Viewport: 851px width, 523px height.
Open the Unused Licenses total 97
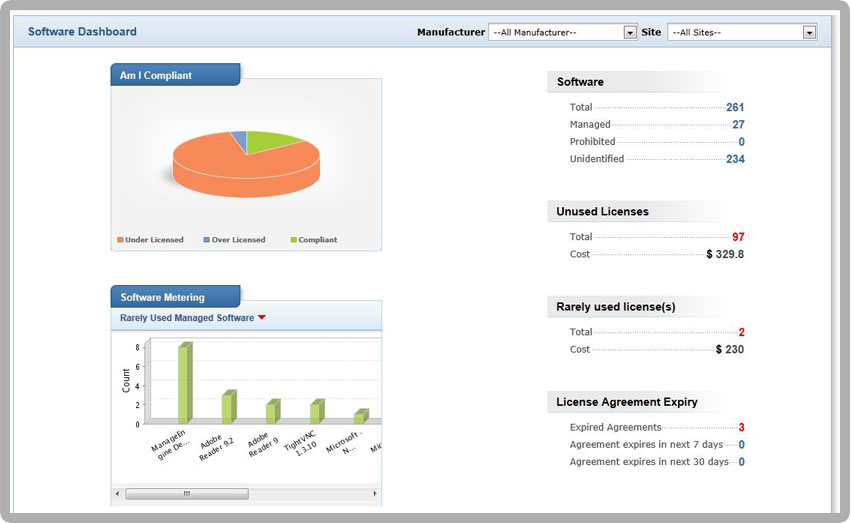(738, 237)
